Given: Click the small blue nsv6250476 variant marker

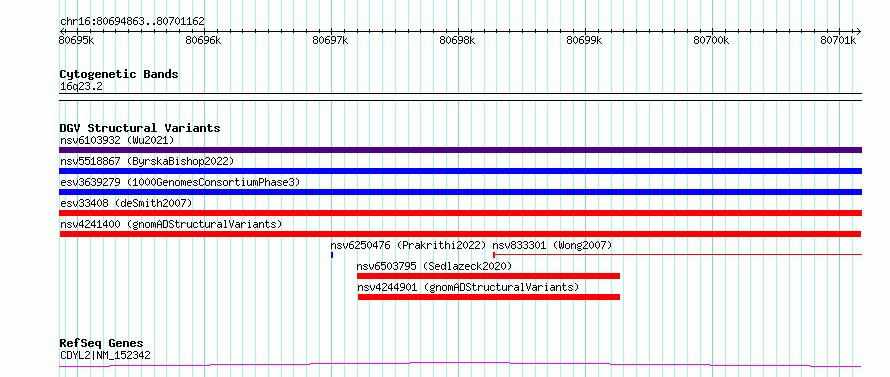Looking at the screenshot, I should tap(331, 255).
